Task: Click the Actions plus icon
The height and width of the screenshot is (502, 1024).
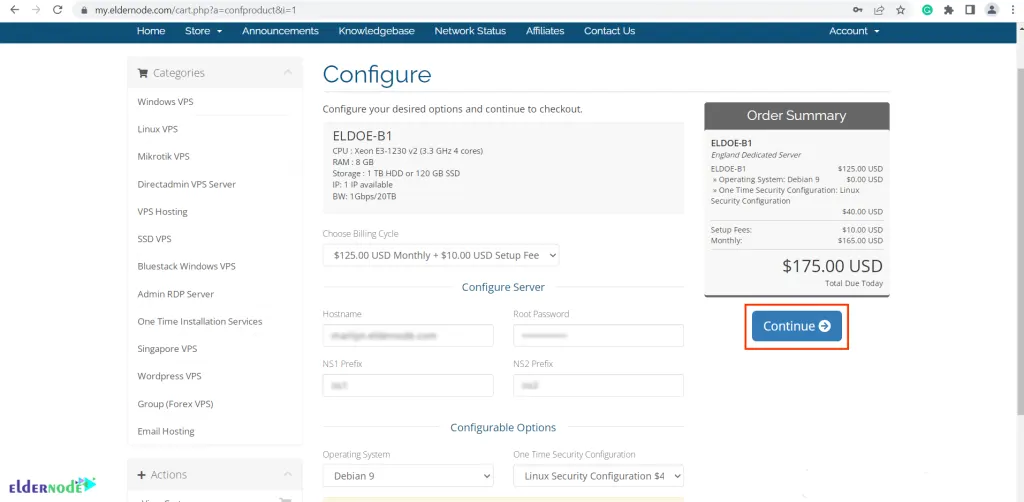Action: pos(142,475)
